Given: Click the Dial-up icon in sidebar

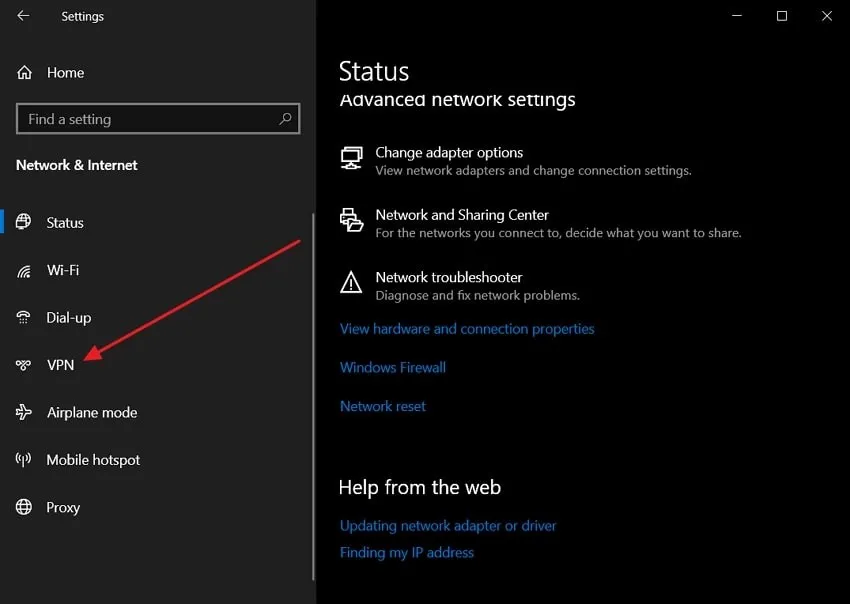Looking at the screenshot, I should pos(24,318).
